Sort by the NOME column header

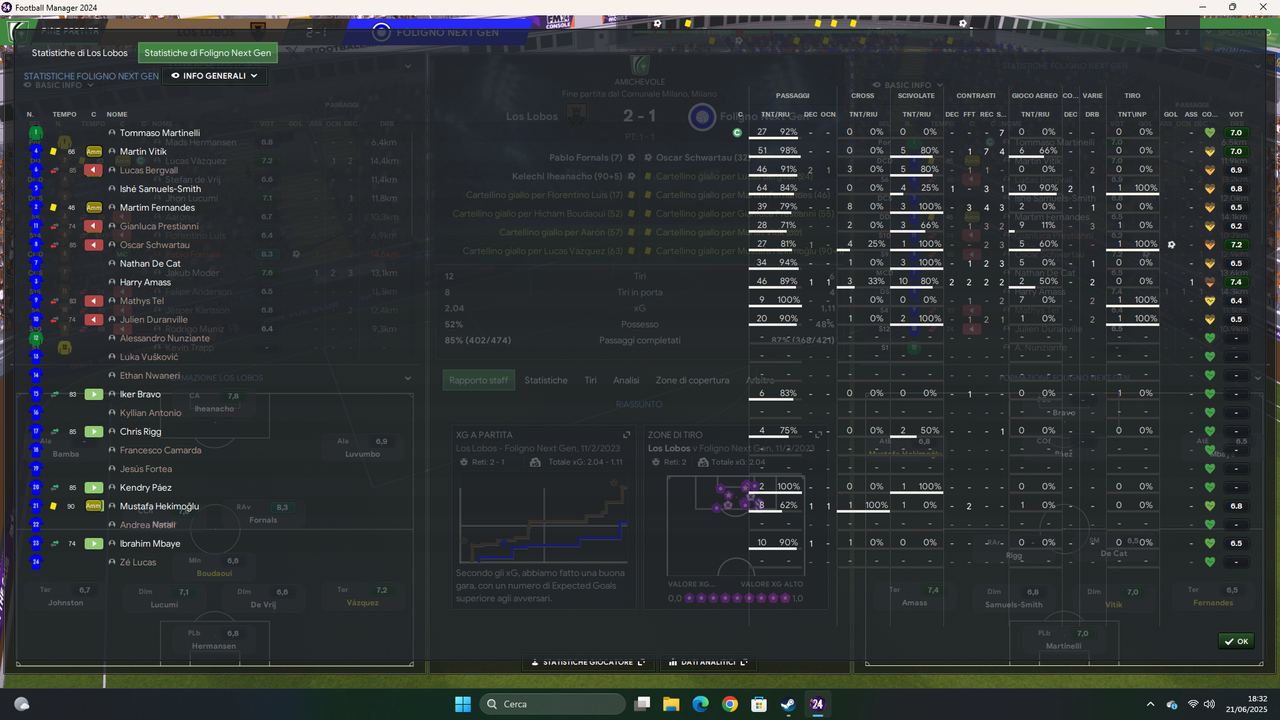tap(117, 115)
